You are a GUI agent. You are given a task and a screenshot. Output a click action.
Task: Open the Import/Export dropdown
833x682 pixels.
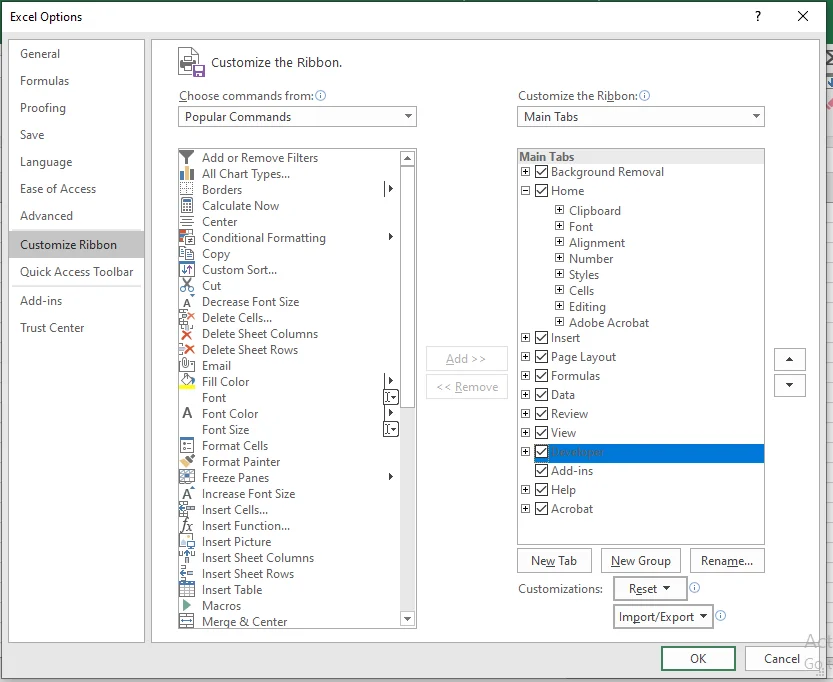click(x=663, y=617)
